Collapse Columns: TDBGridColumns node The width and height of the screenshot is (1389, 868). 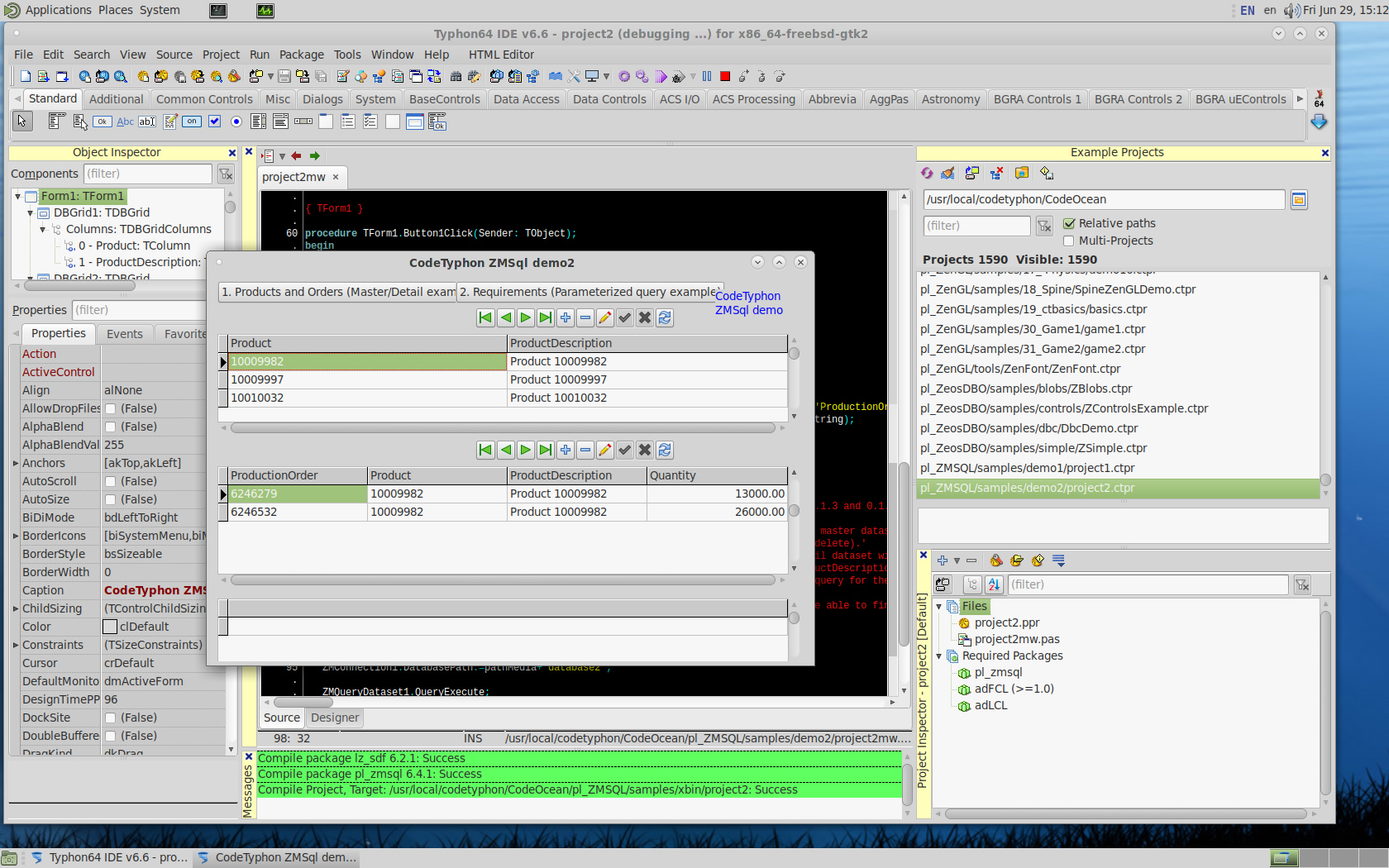coord(43,229)
